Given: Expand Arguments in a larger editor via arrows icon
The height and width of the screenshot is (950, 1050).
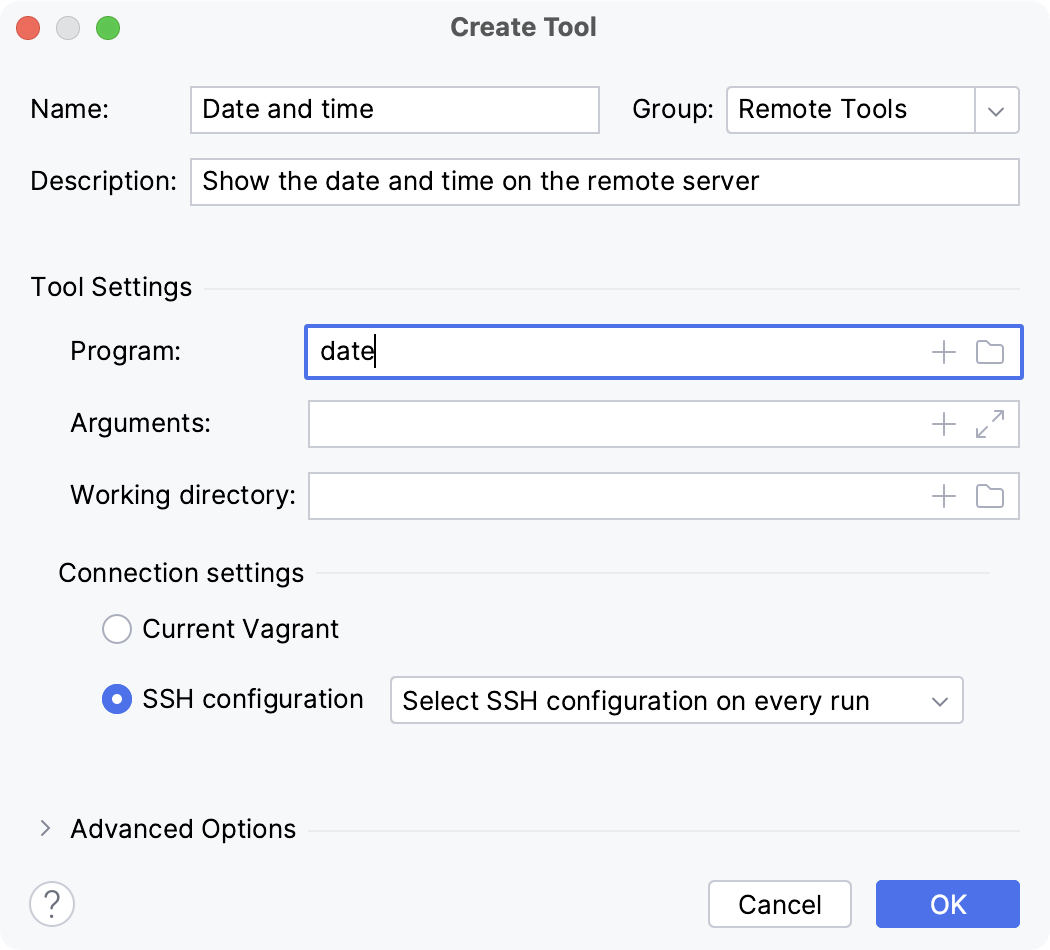Looking at the screenshot, I should 989,424.
